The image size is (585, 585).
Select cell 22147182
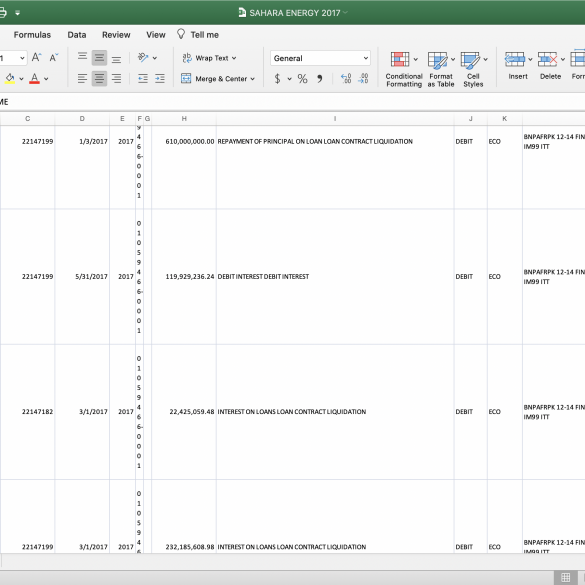tap(28, 412)
